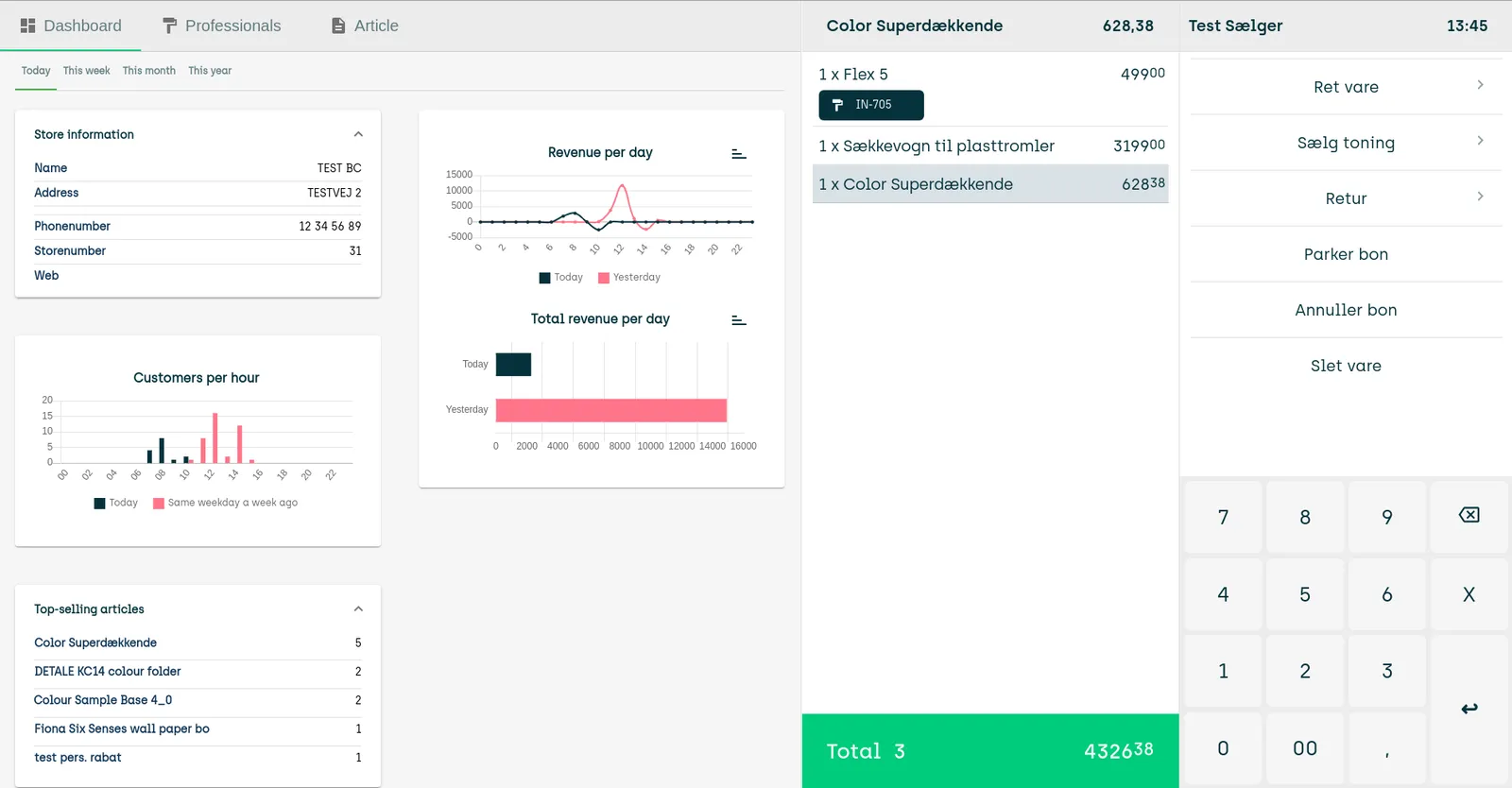Click Colour Sample Base 4_0 row
Viewport: 1512px width, 788px height.
point(198,700)
